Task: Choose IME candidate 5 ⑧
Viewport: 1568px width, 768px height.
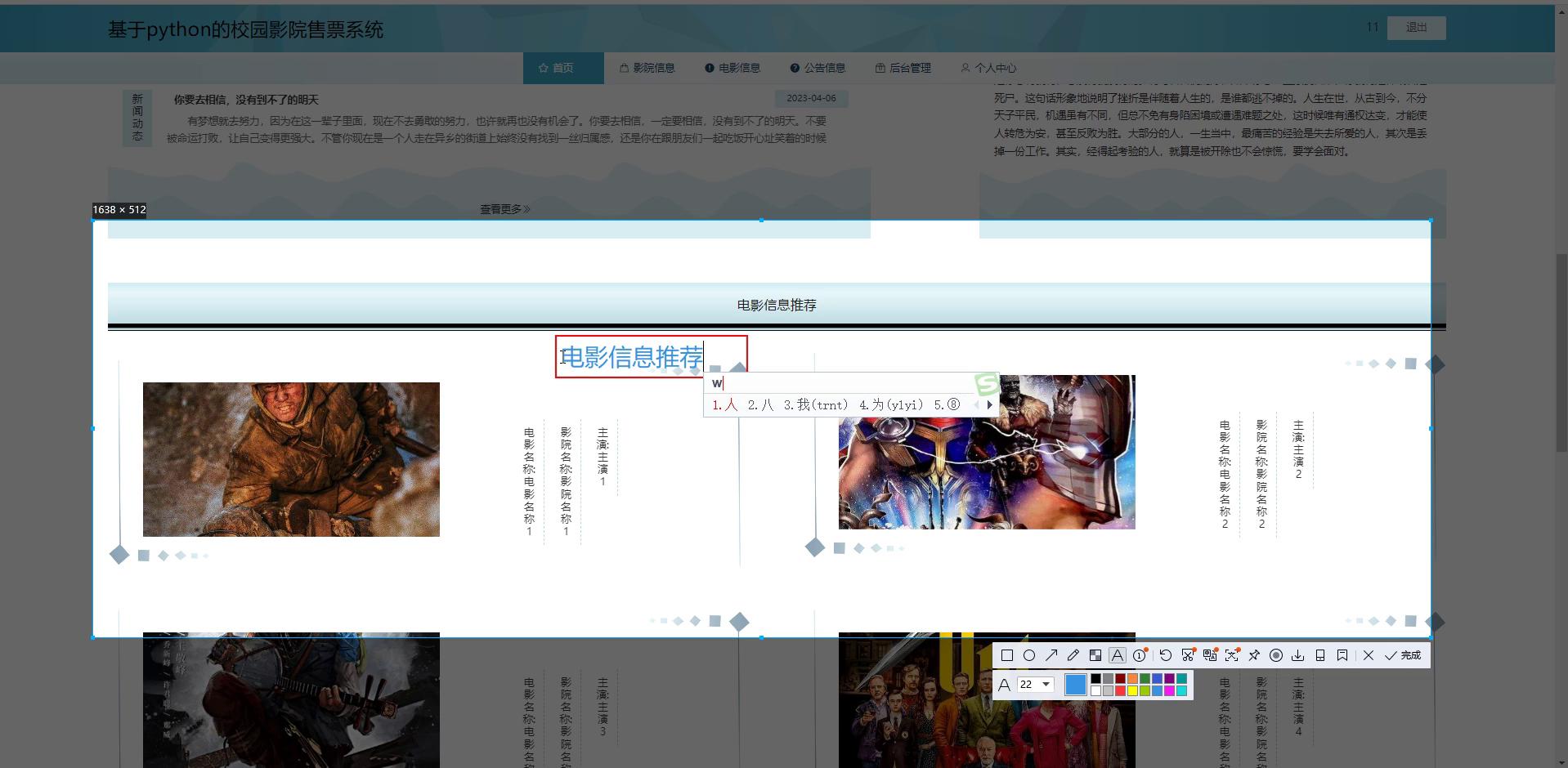Action: point(947,404)
